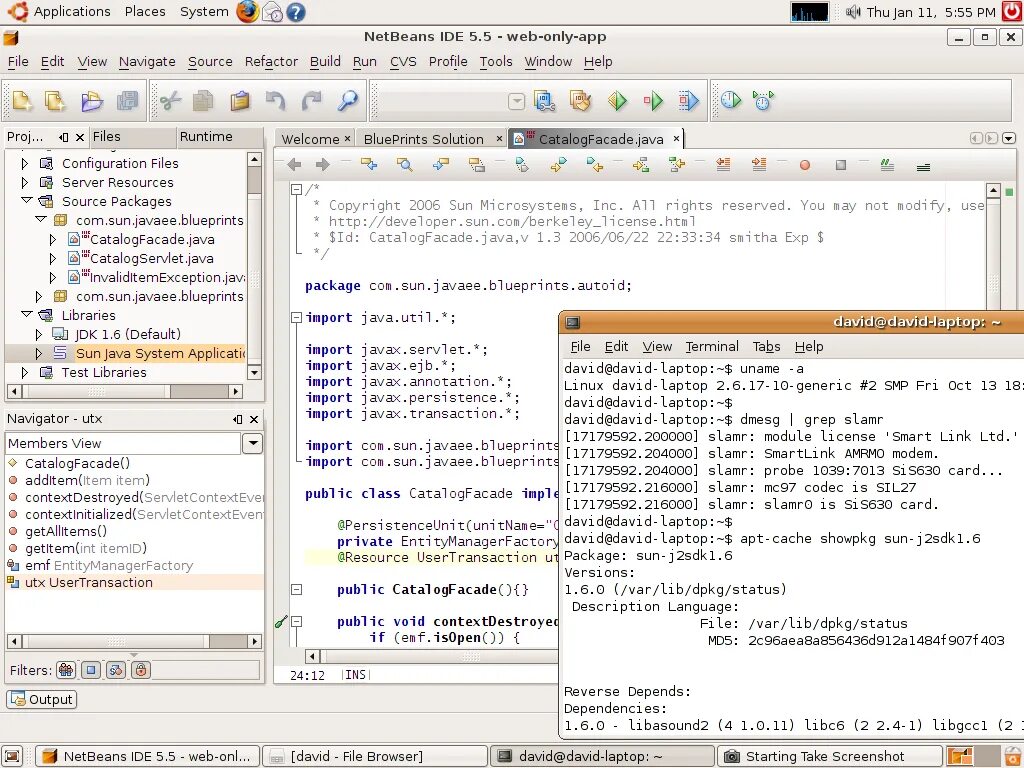Switch to david File Browser taskbar button
1024x768 pixels.
tap(375, 756)
